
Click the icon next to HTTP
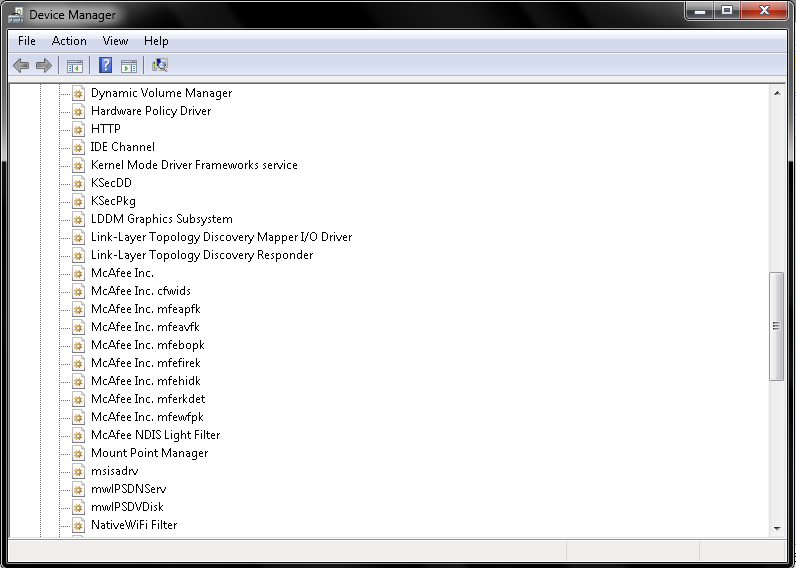click(x=78, y=129)
